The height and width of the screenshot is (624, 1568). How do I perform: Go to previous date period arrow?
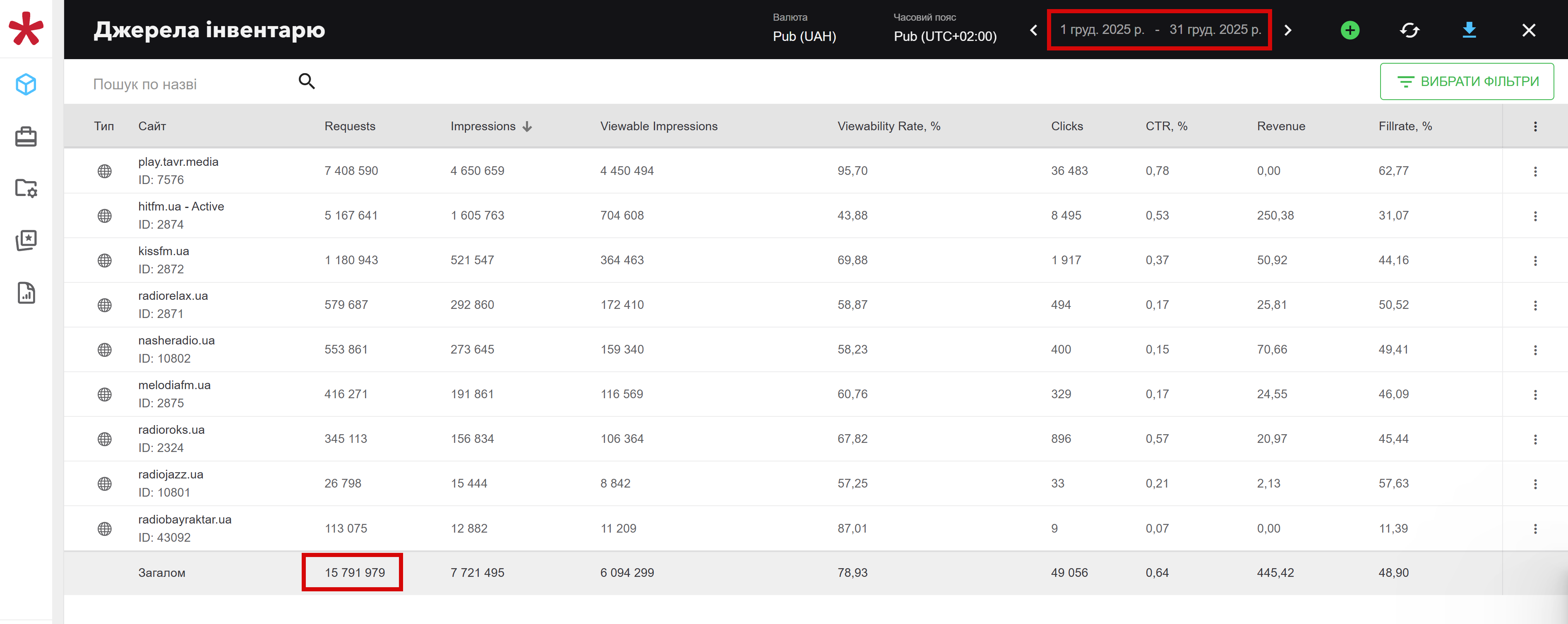[1034, 30]
